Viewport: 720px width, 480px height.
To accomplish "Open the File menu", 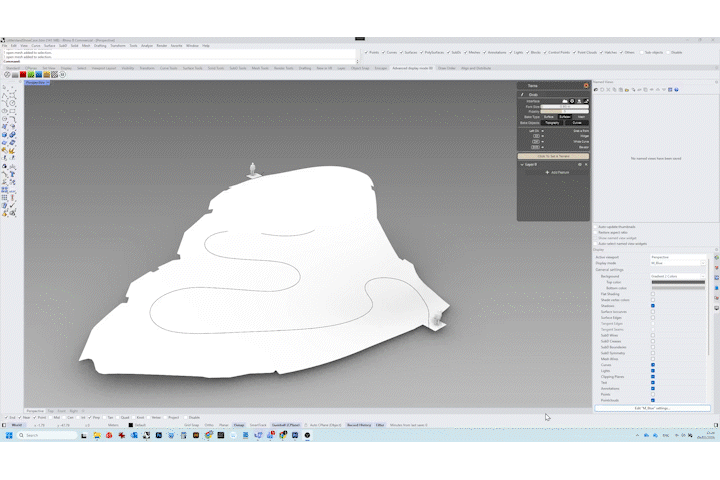I will pos(5,46).
